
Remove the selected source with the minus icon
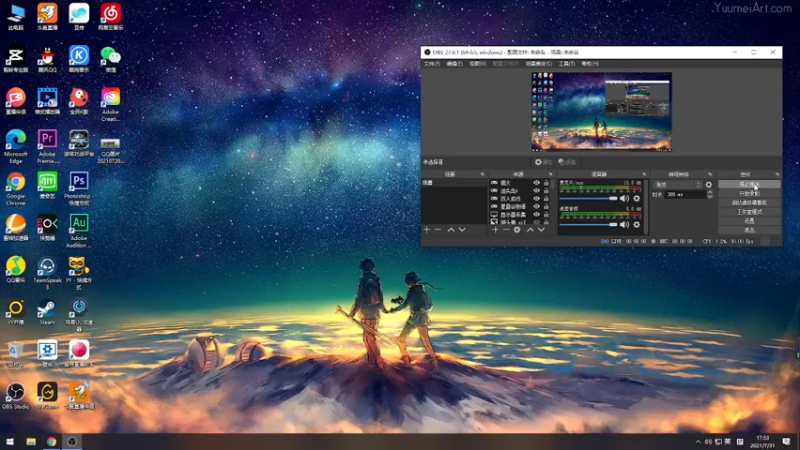pos(506,230)
